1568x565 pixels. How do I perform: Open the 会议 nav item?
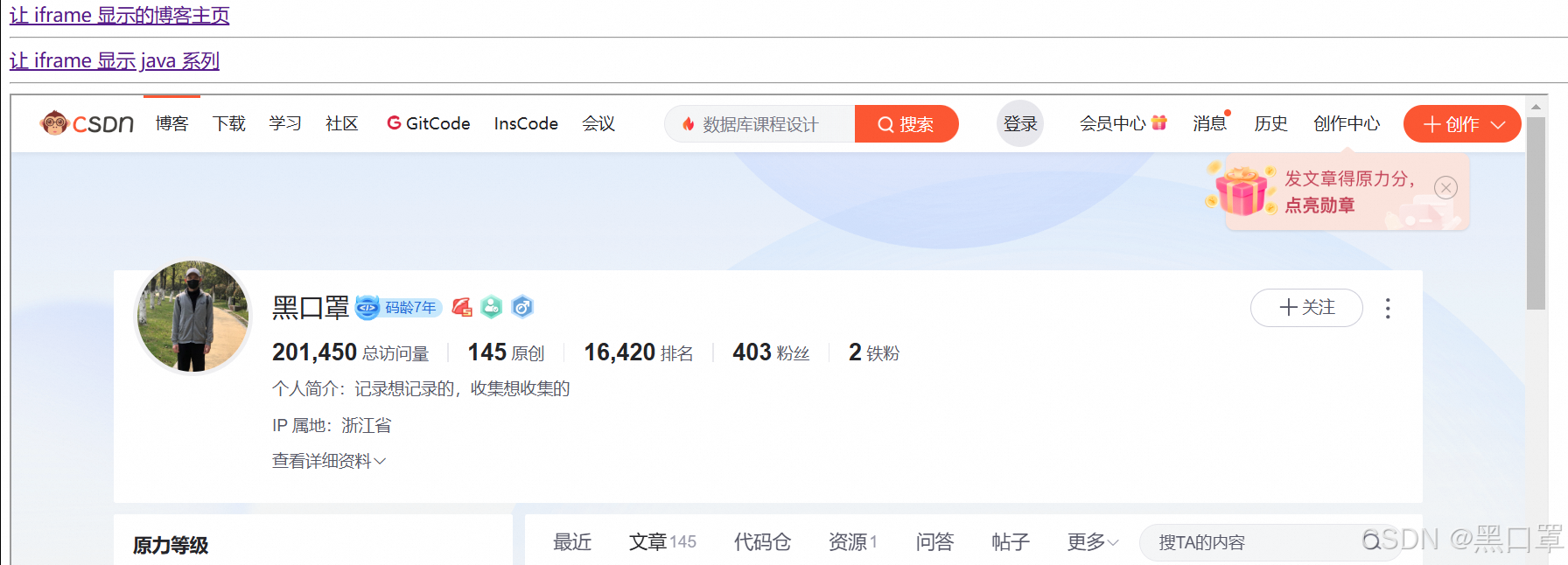coord(598,123)
